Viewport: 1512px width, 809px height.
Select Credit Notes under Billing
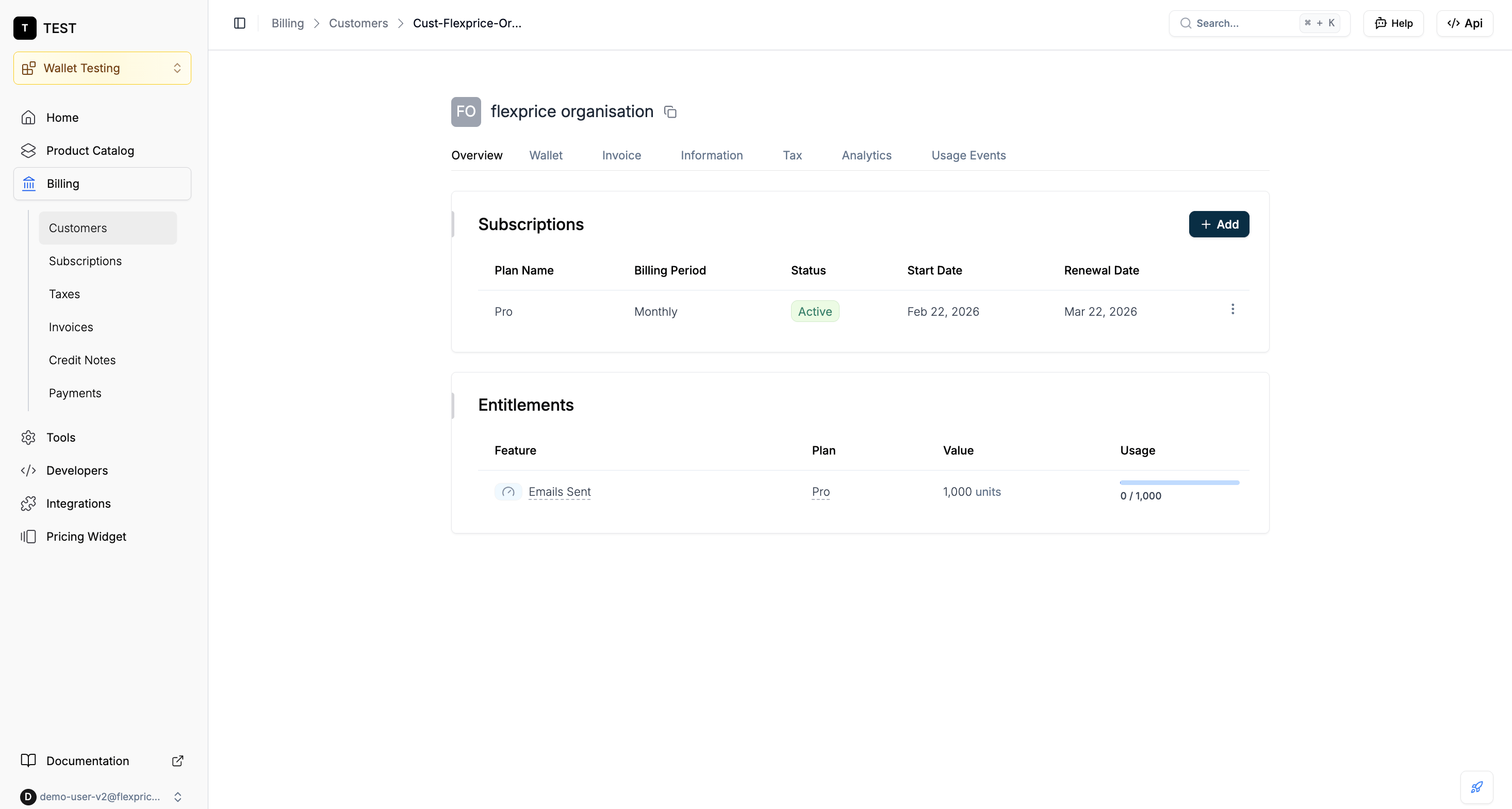108,360
